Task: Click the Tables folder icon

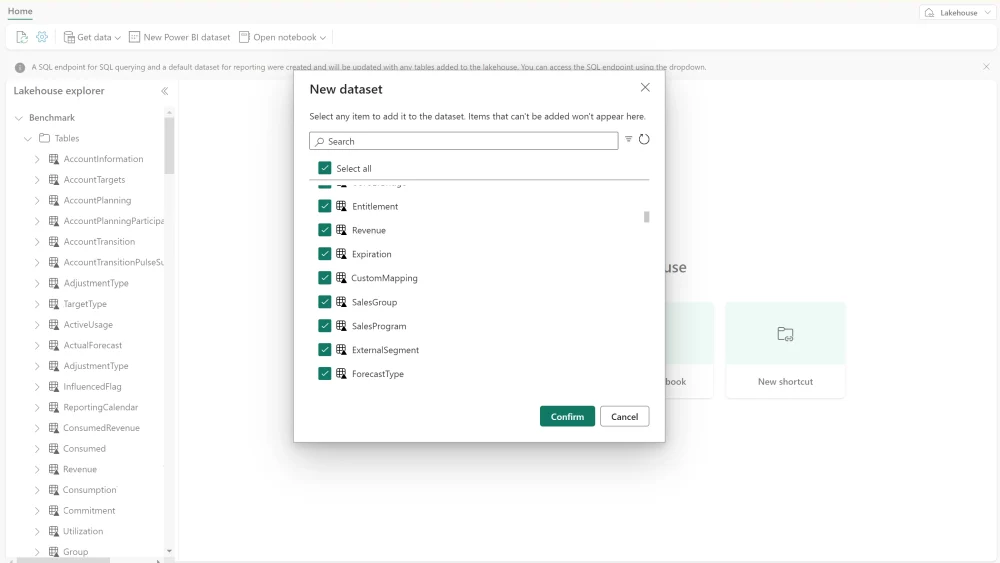Action: click(x=44, y=138)
